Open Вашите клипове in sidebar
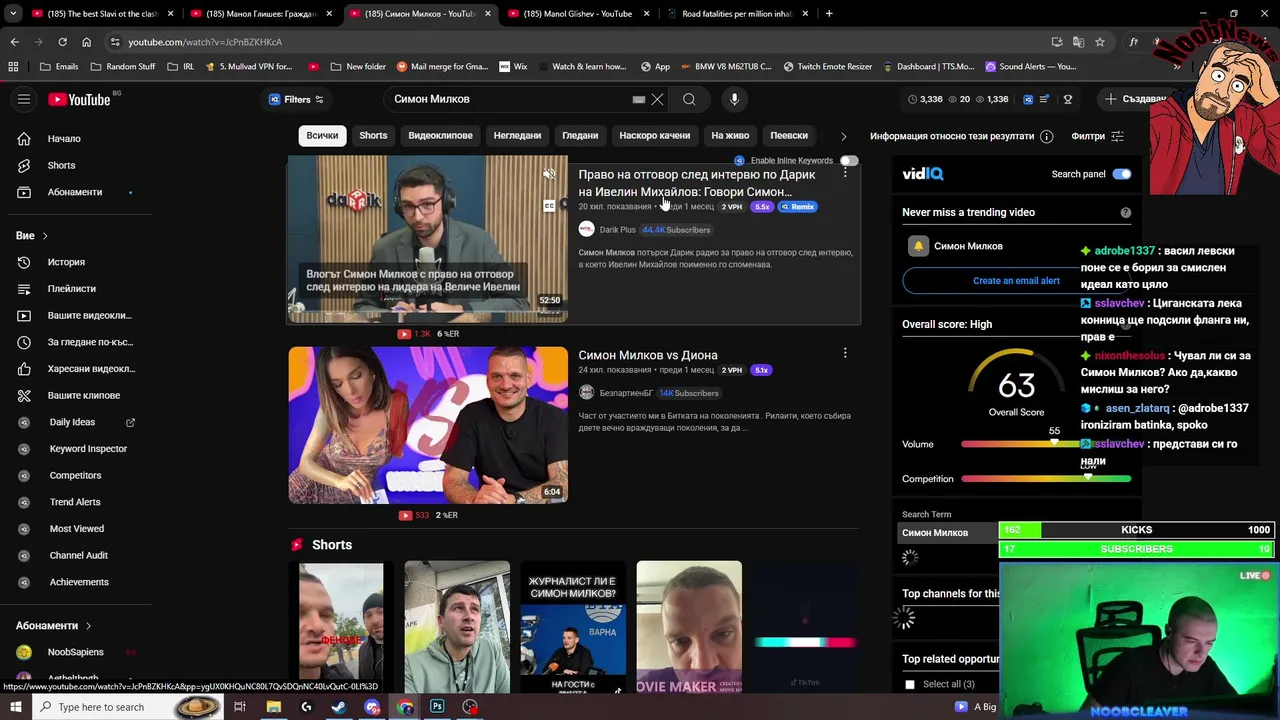This screenshot has height=720, width=1280. tap(84, 395)
